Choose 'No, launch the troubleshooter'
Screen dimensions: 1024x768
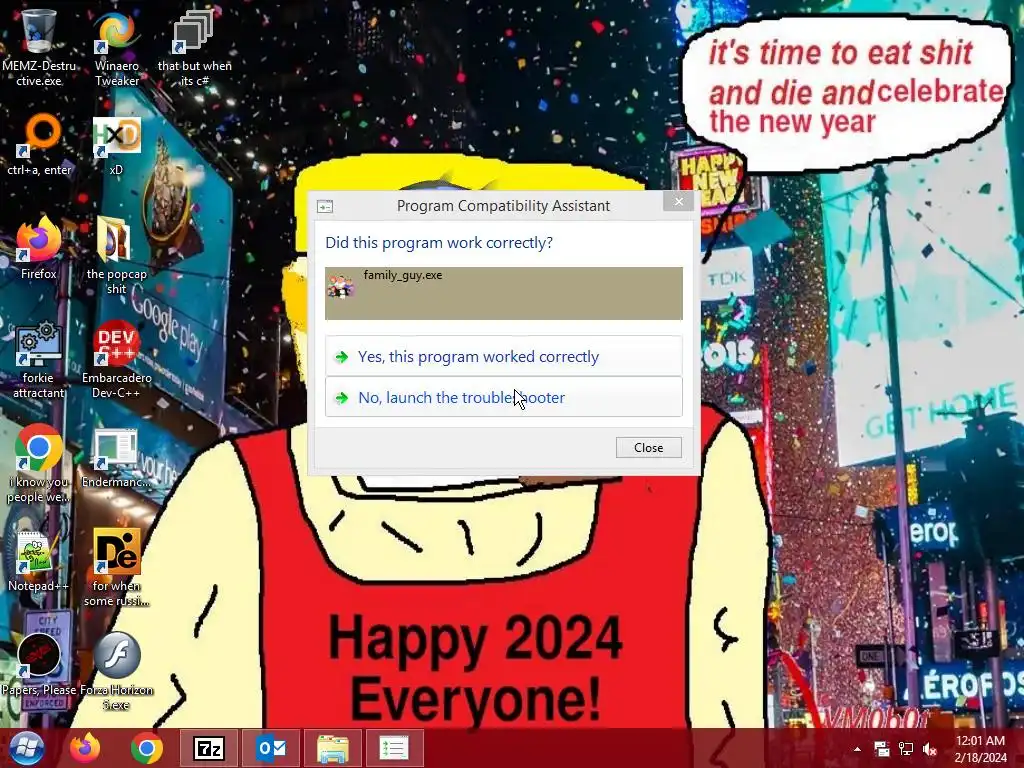[x=504, y=397]
